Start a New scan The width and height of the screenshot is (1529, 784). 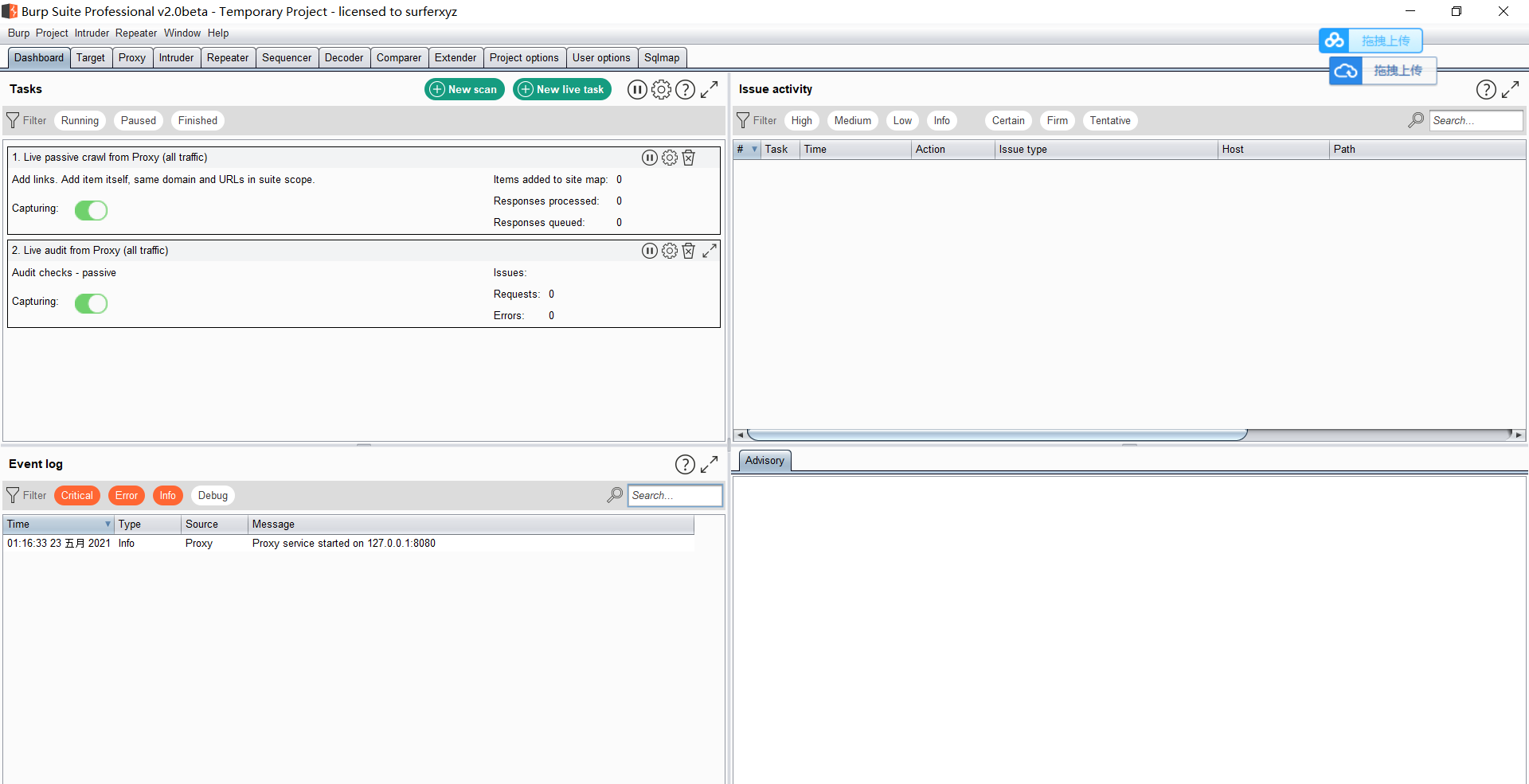[464, 89]
